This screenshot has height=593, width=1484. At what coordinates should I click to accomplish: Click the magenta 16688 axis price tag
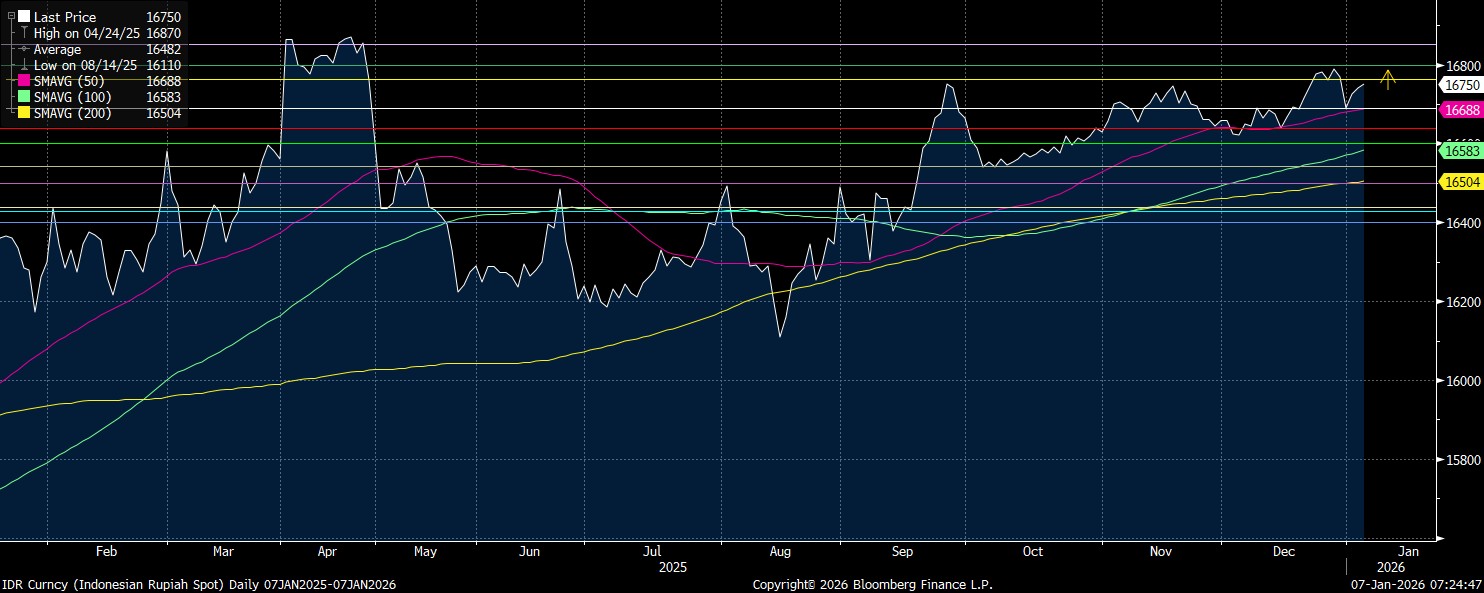point(1458,109)
